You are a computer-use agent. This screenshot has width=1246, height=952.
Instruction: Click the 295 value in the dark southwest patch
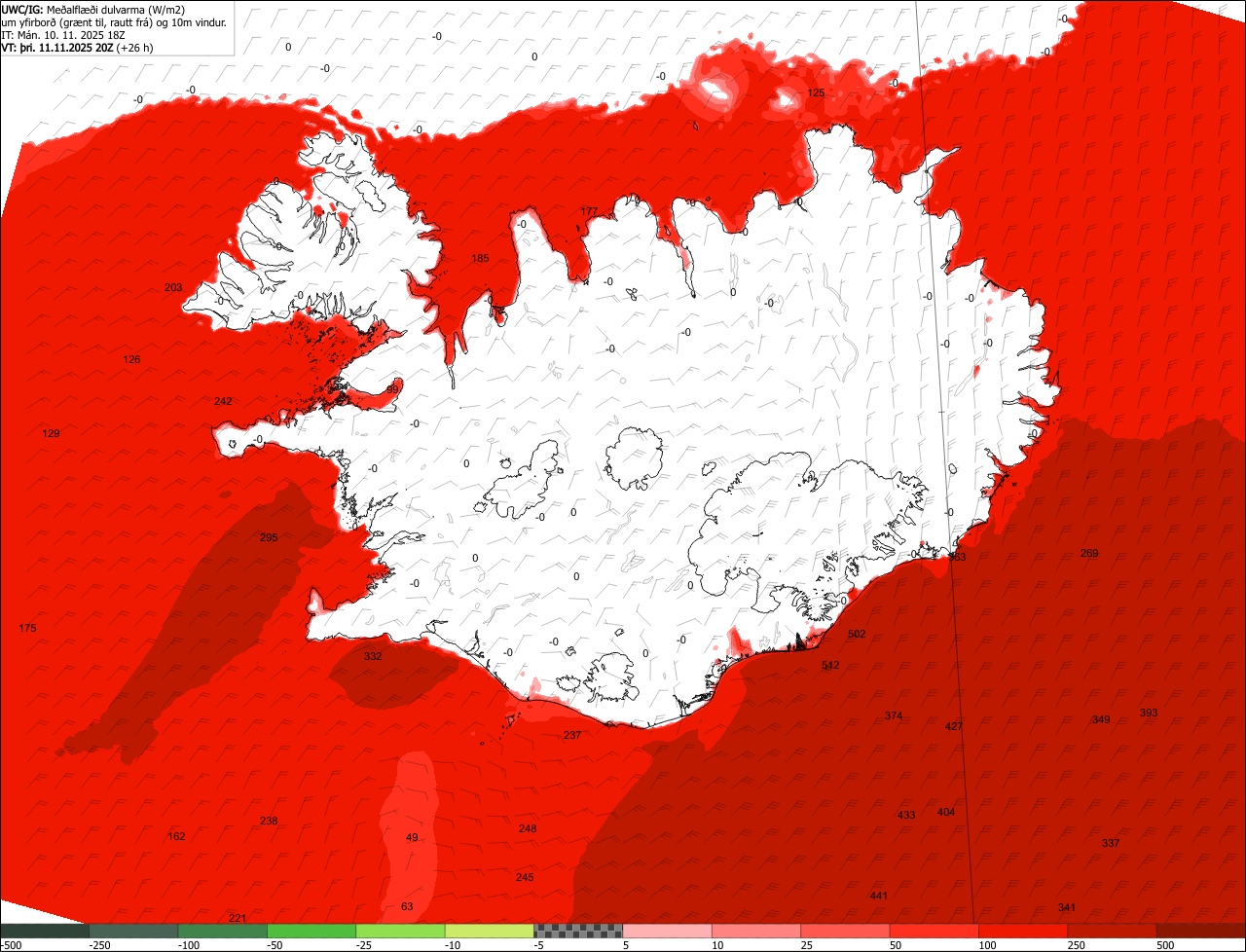269,537
